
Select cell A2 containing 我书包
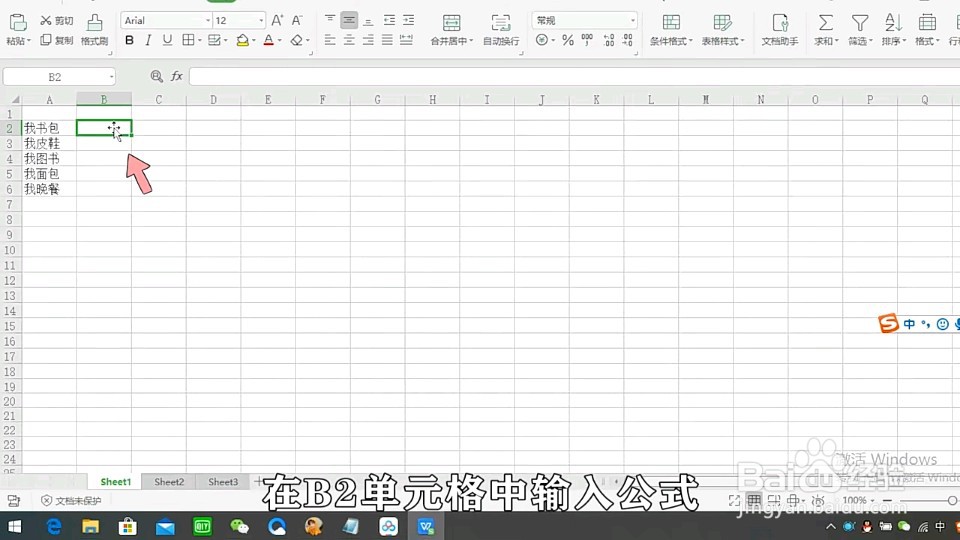coord(49,128)
